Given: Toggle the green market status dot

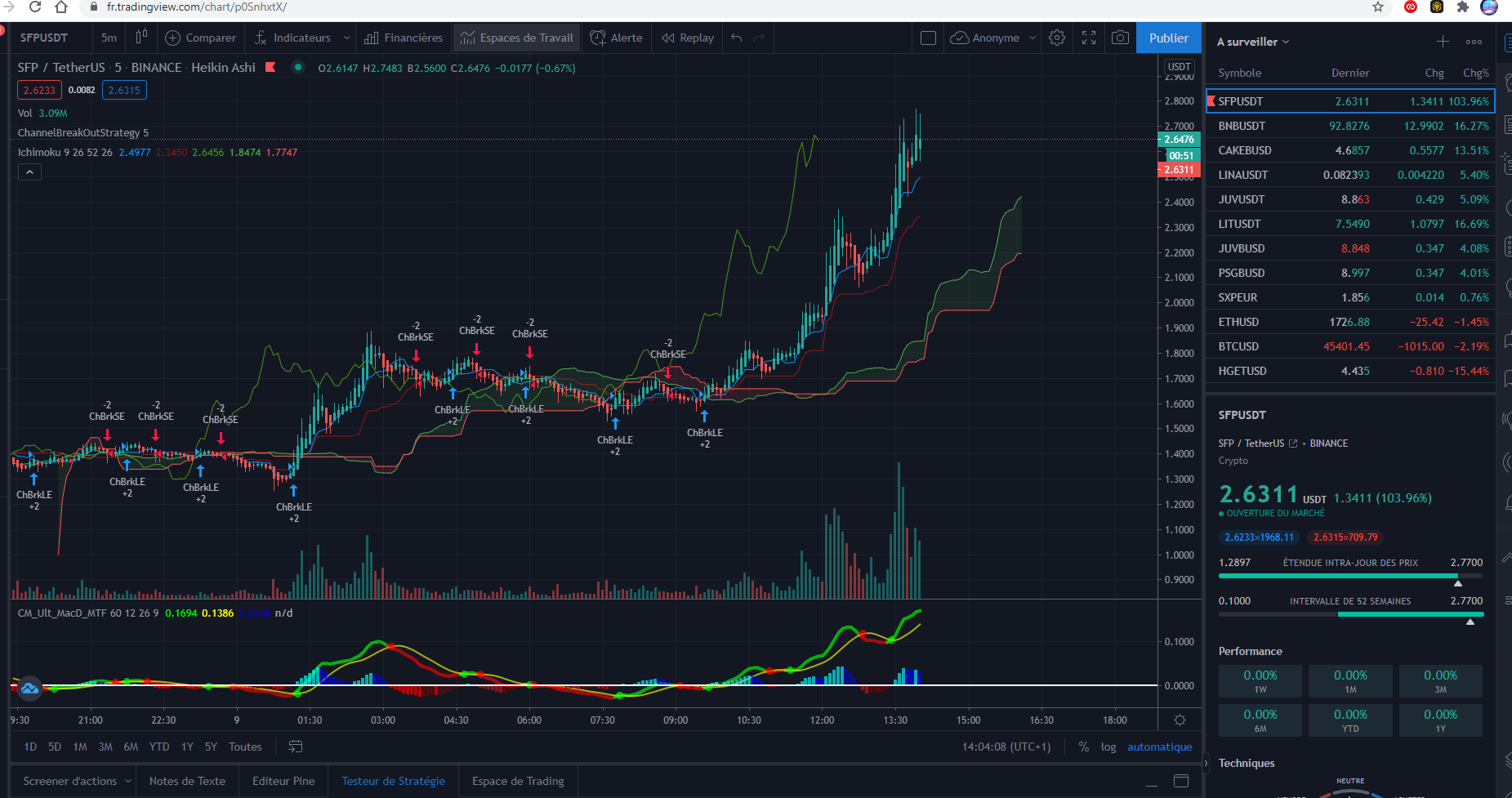Looking at the screenshot, I should point(298,67).
